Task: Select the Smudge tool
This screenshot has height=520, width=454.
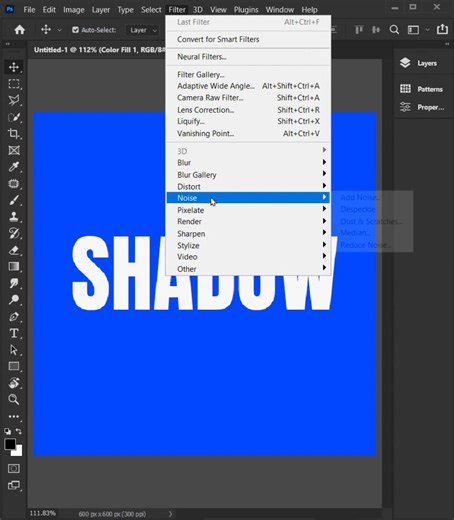Action: point(14,283)
